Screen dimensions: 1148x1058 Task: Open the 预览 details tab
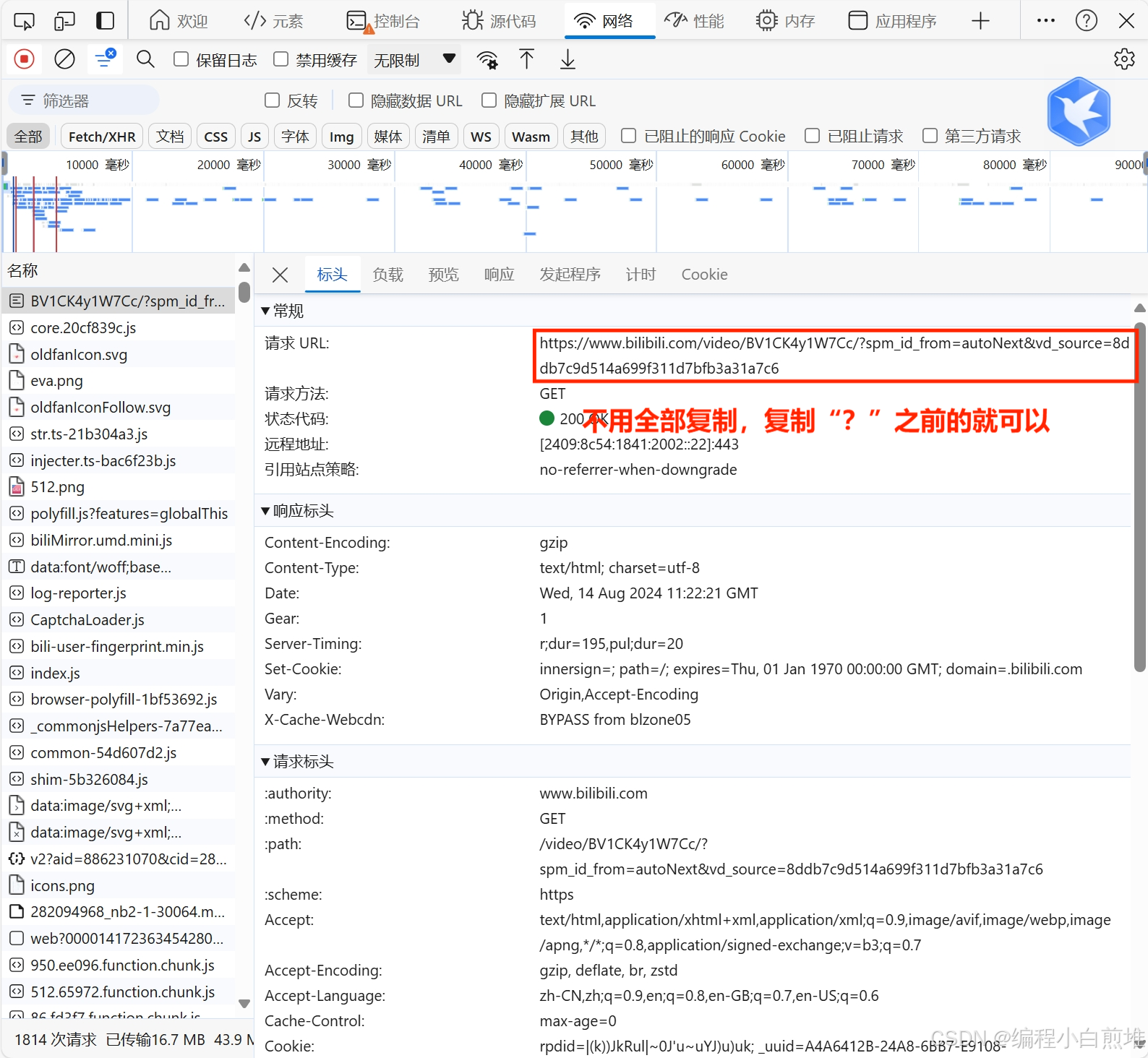[x=444, y=275]
